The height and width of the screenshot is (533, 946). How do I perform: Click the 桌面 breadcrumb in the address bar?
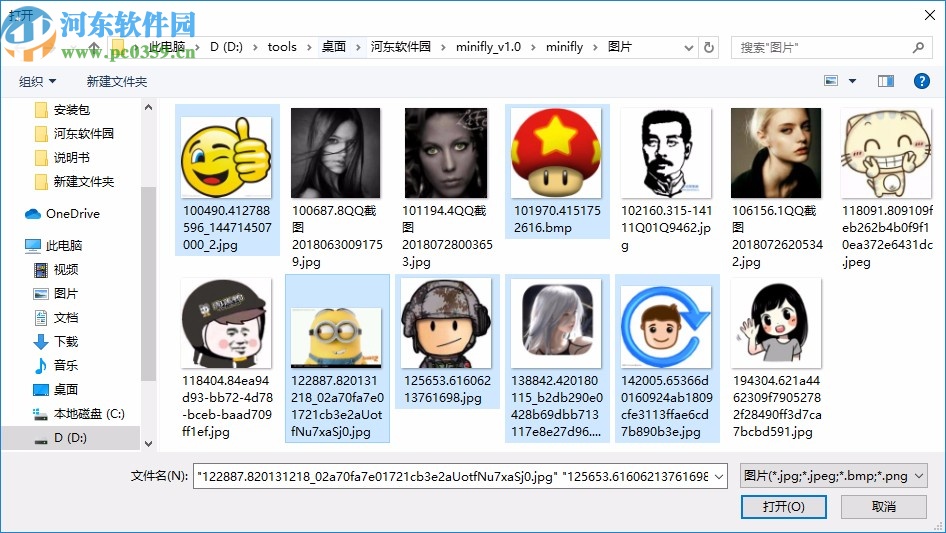click(x=334, y=46)
